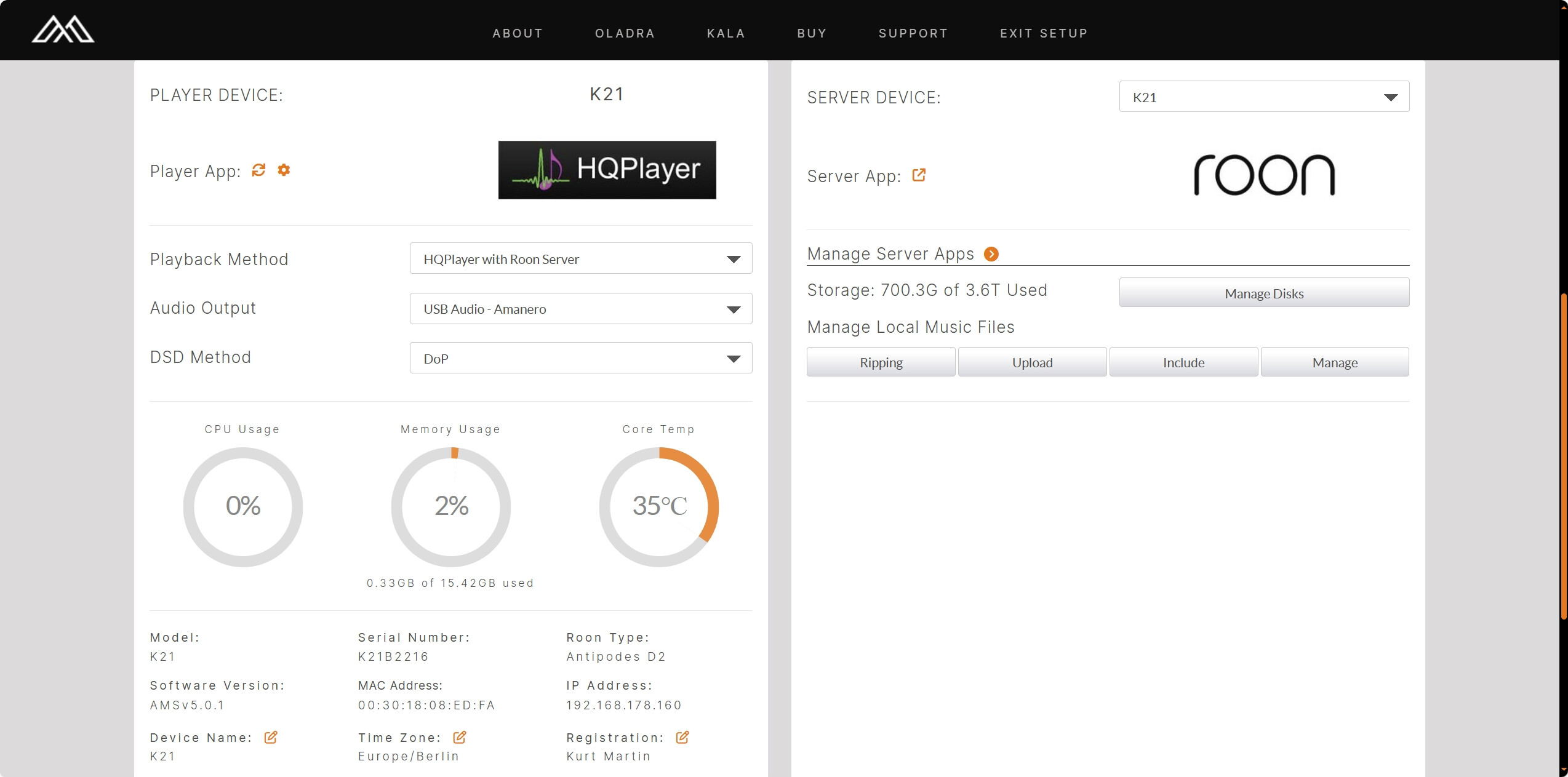
Task: Edit the Time Zone with the pencil icon
Action: pos(460,737)
